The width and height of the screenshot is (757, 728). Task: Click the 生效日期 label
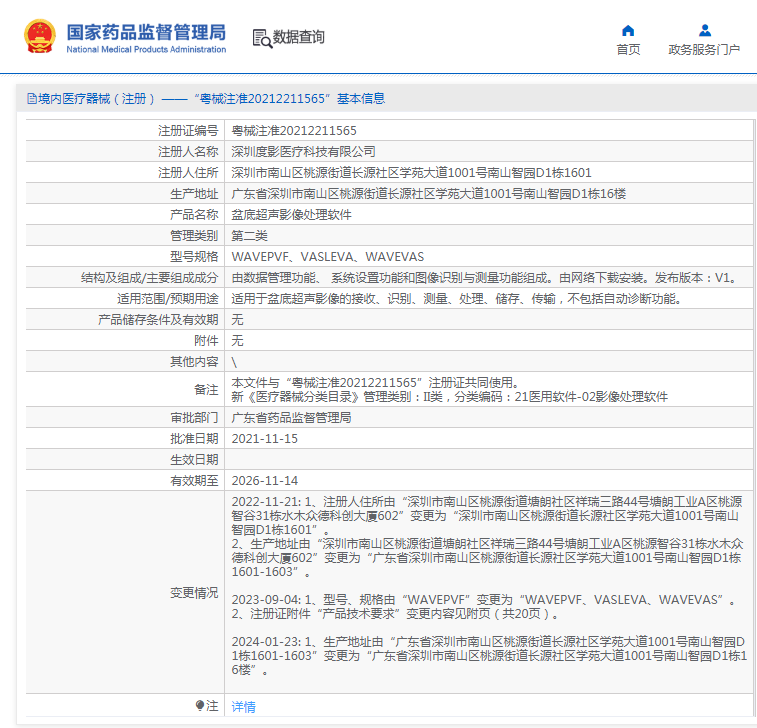point(194,460)
